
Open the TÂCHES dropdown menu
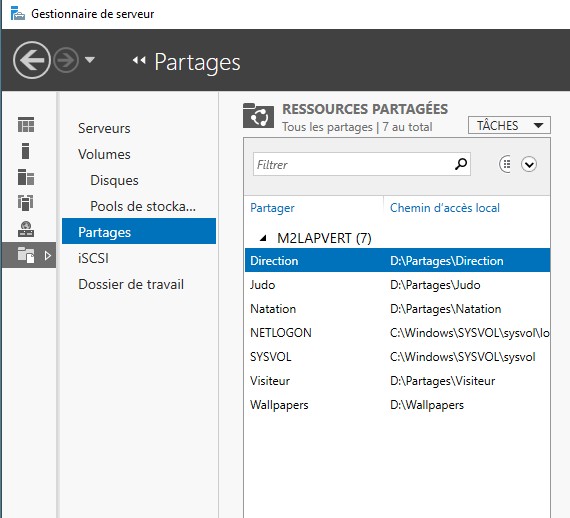click(509, 125)
